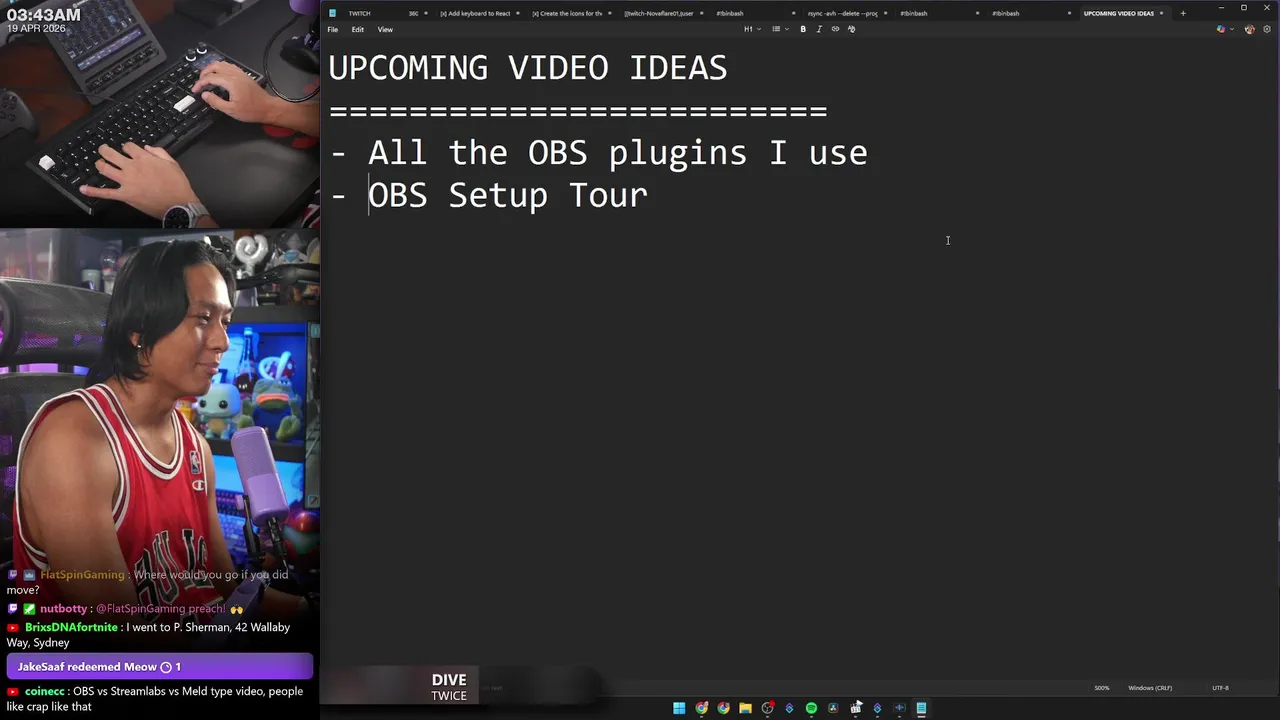Open the Windows Start menu
This screenshot has height=720, width=1280.
[x=679, y=708]
